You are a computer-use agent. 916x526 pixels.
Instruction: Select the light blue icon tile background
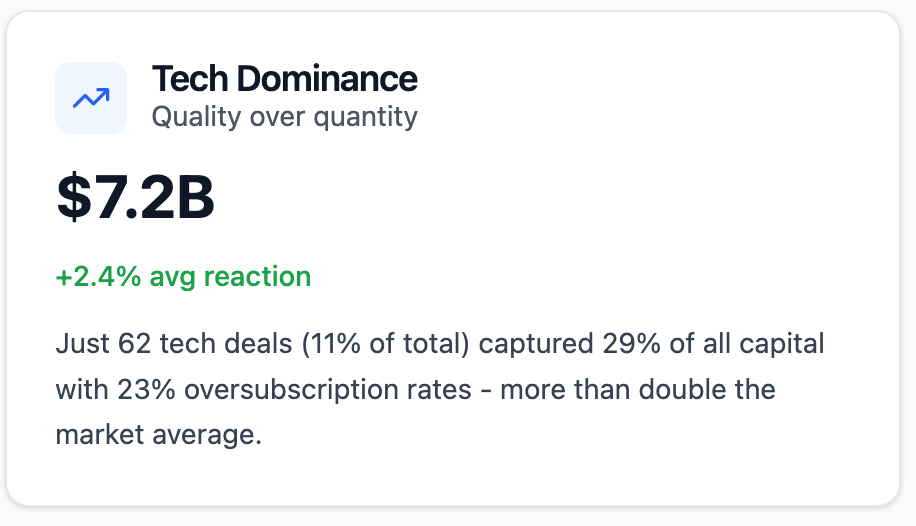click(x=91, y=98)
